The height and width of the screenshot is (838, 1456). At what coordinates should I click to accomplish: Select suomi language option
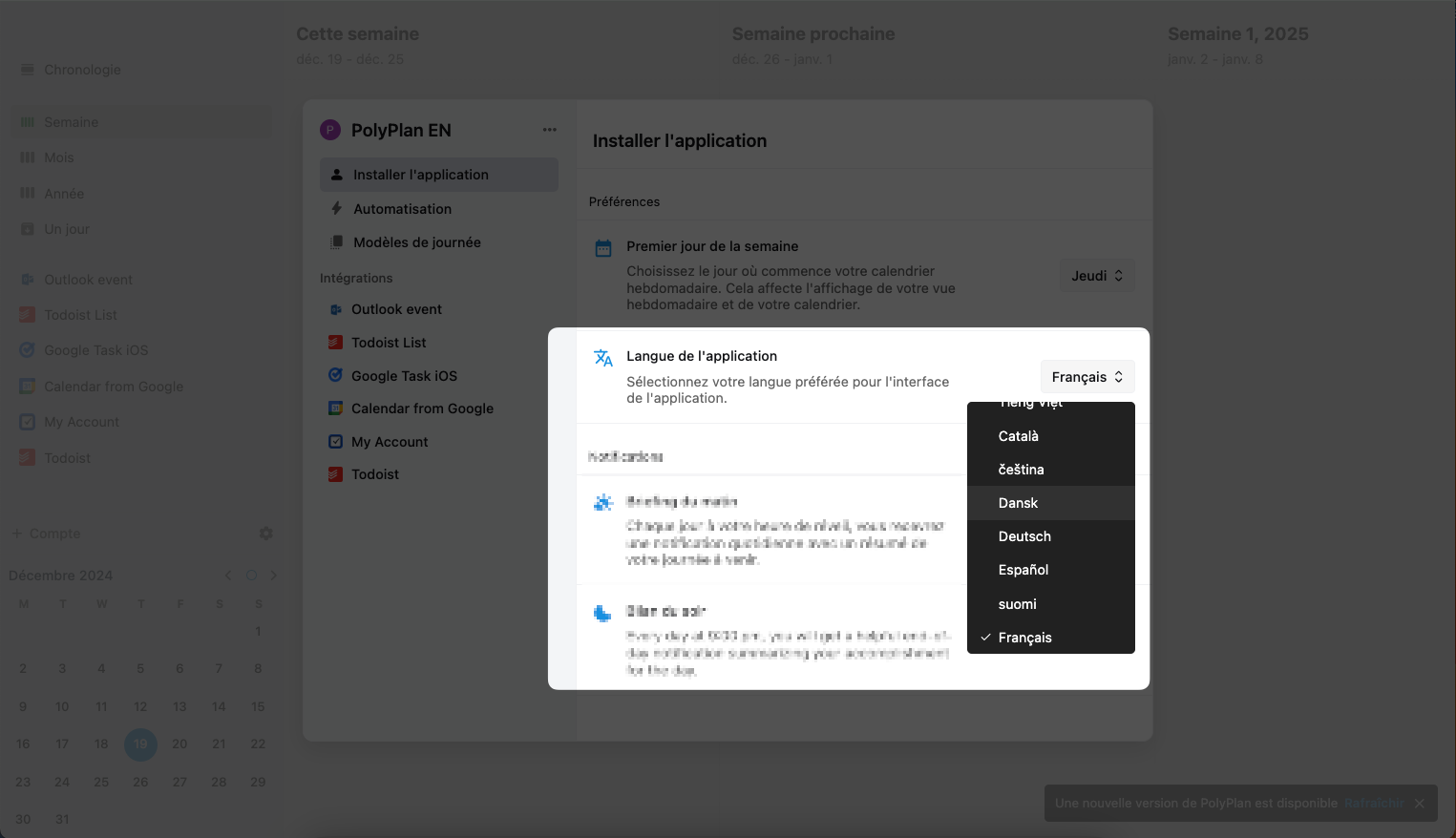(1017, 604)
